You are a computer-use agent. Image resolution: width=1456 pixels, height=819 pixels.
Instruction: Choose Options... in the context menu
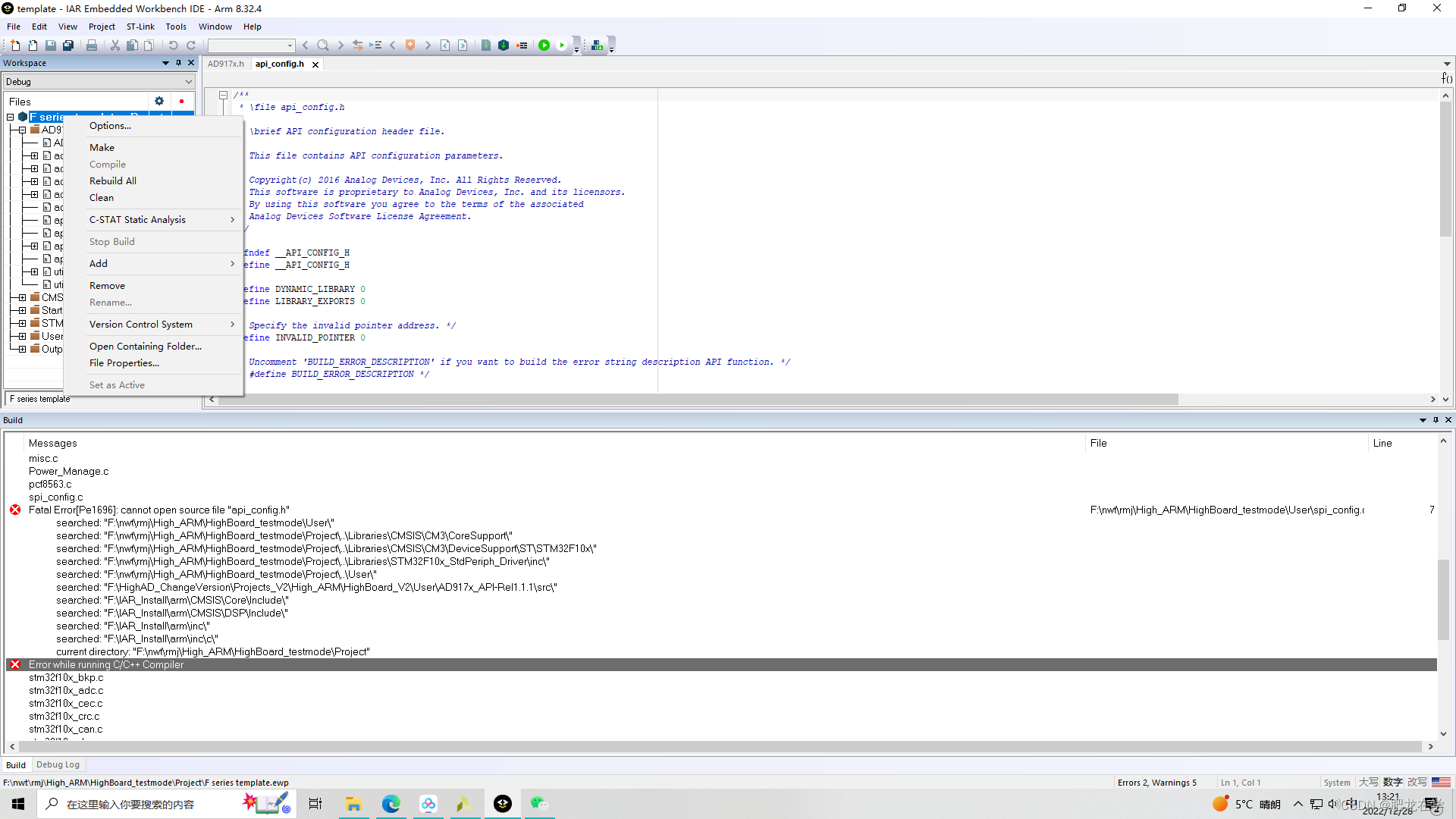pos(110,126)
